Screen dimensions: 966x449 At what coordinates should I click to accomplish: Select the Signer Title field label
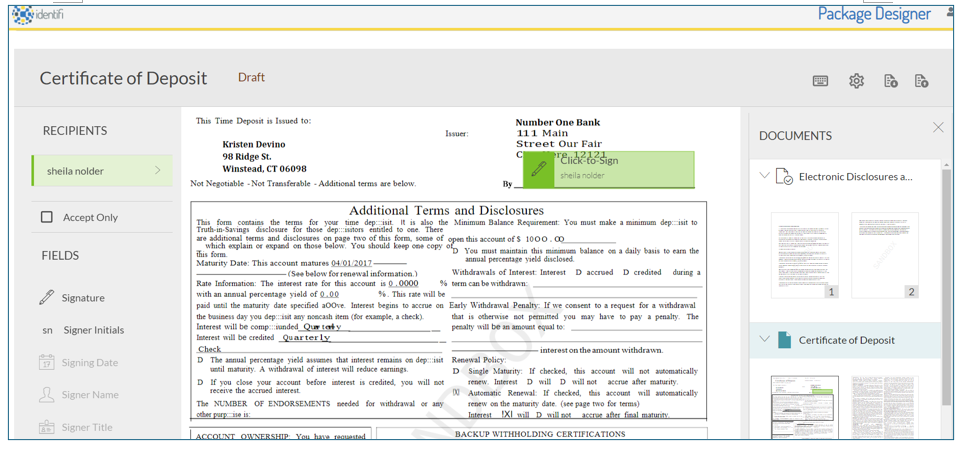click(87, 427)
